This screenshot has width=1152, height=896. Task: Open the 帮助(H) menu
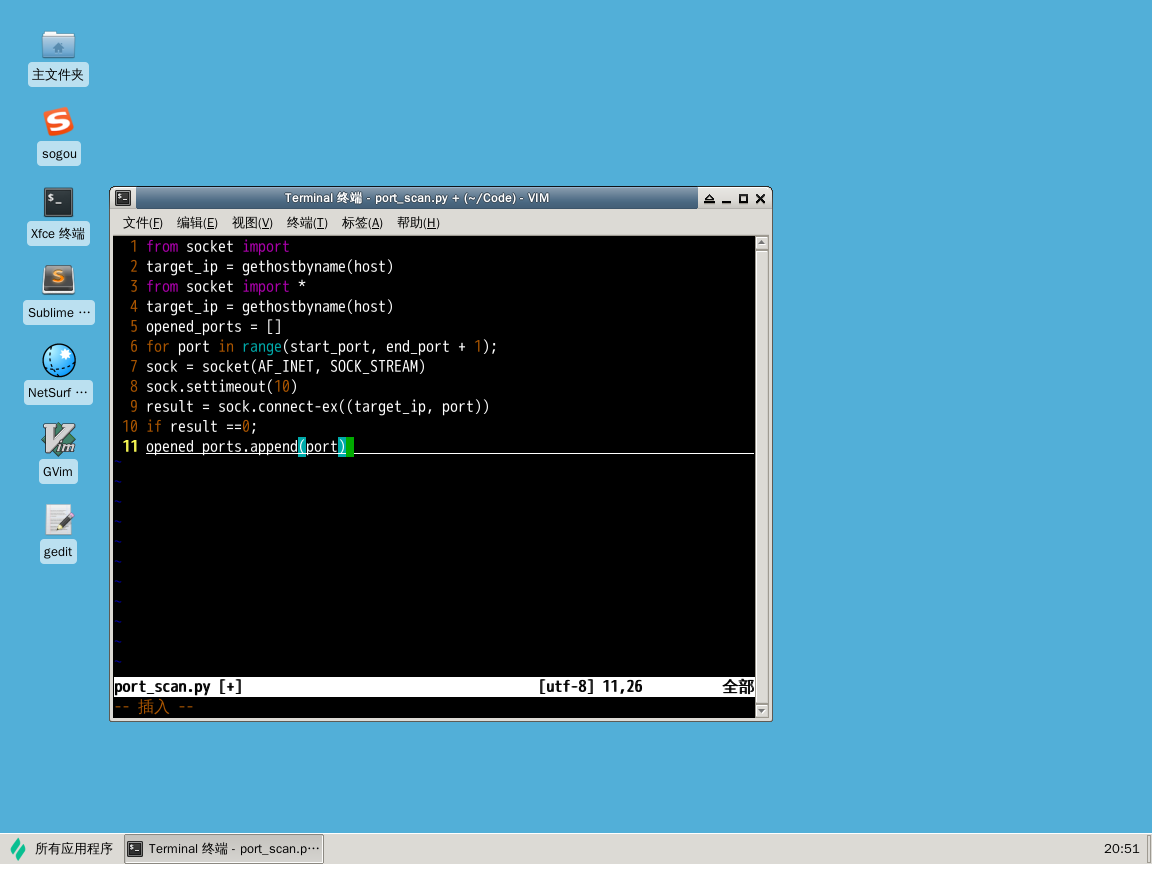(x=418, y=223)
